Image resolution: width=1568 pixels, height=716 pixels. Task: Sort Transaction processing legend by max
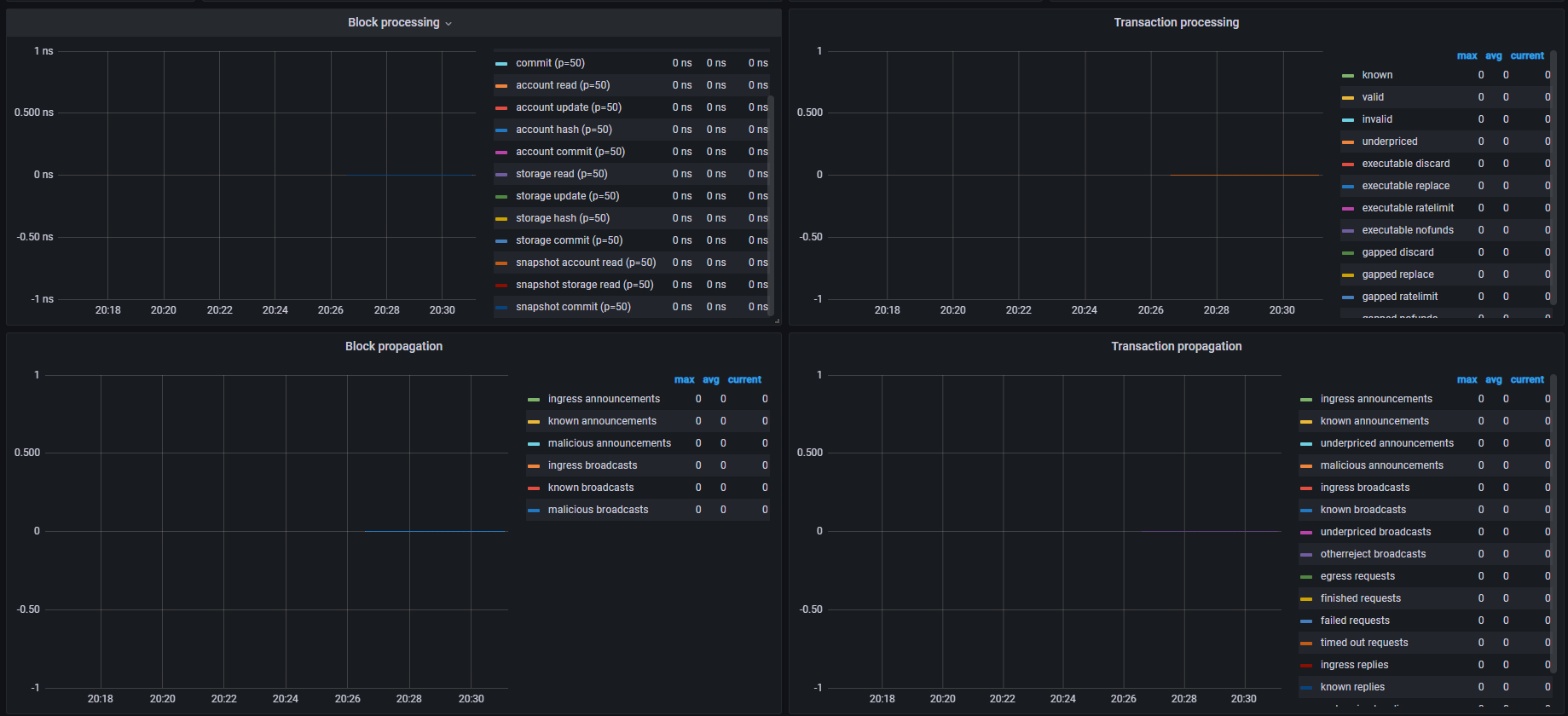click(x=1467, y=56)
